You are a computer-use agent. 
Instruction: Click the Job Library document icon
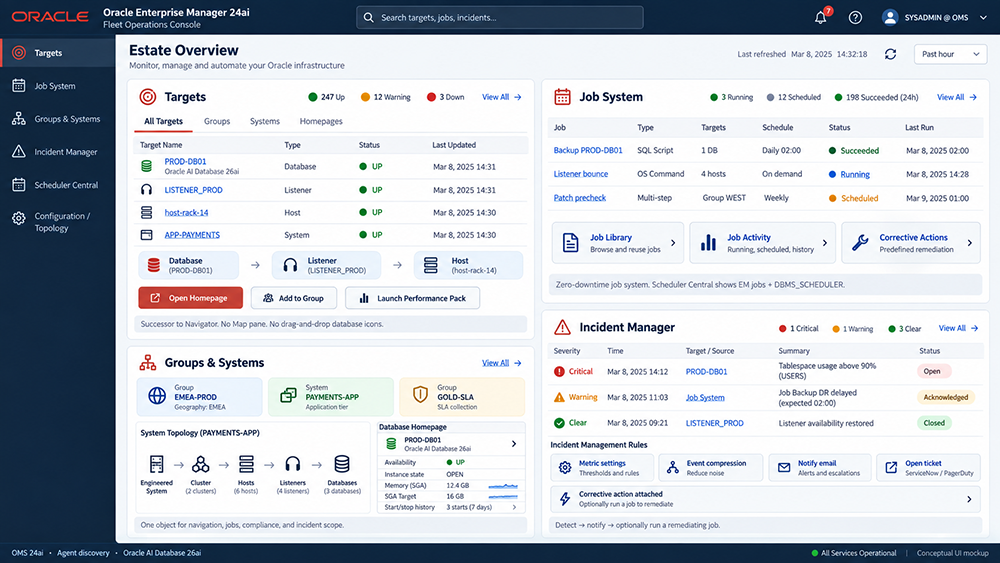click(570, 243)
